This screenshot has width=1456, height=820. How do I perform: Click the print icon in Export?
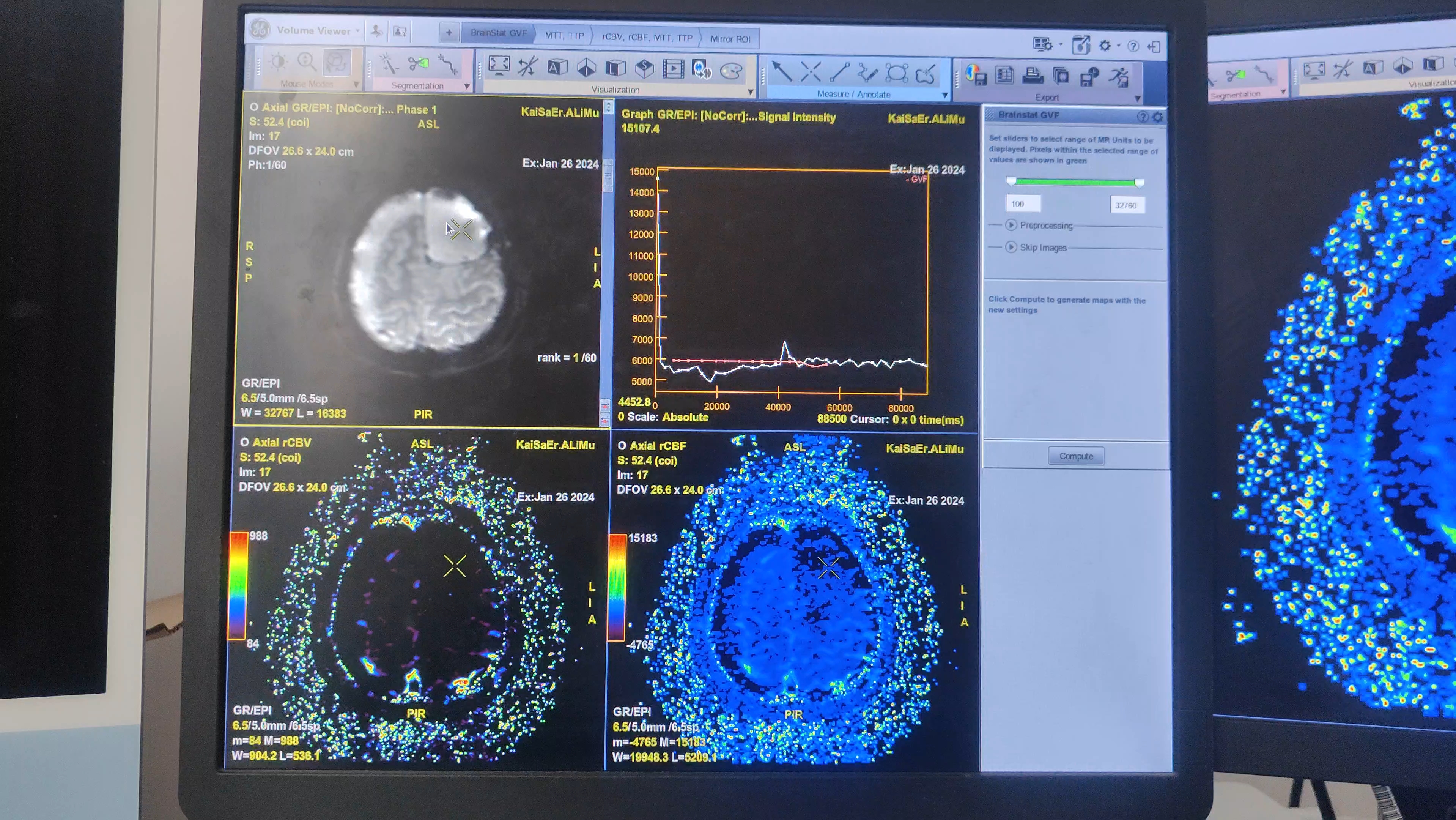tap(1033, 75)
